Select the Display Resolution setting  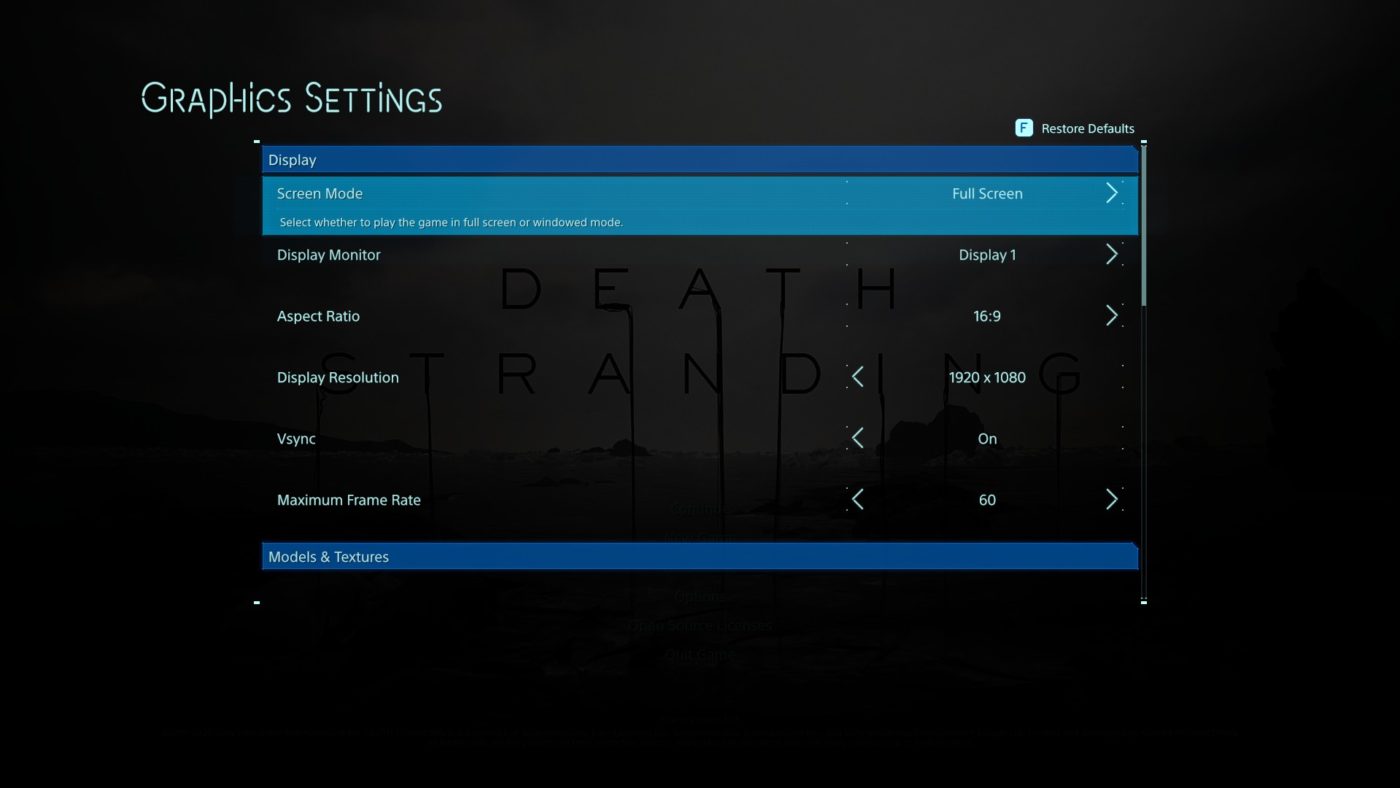point(338,377)
